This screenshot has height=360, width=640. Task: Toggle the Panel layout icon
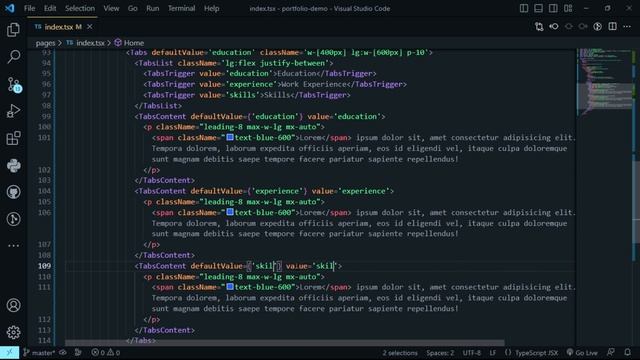(538, 8)
